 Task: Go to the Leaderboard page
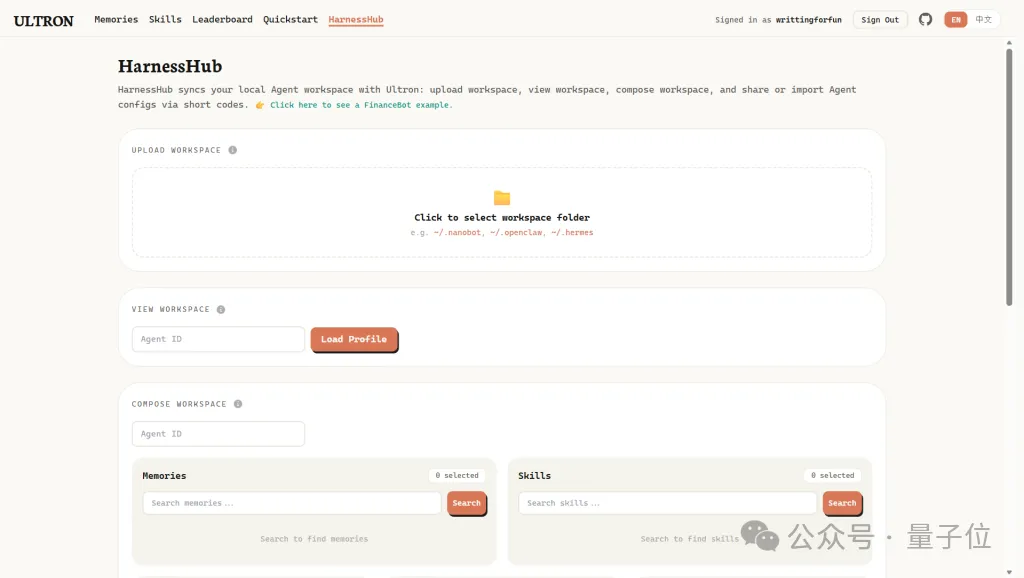click(x=222, y=20)
